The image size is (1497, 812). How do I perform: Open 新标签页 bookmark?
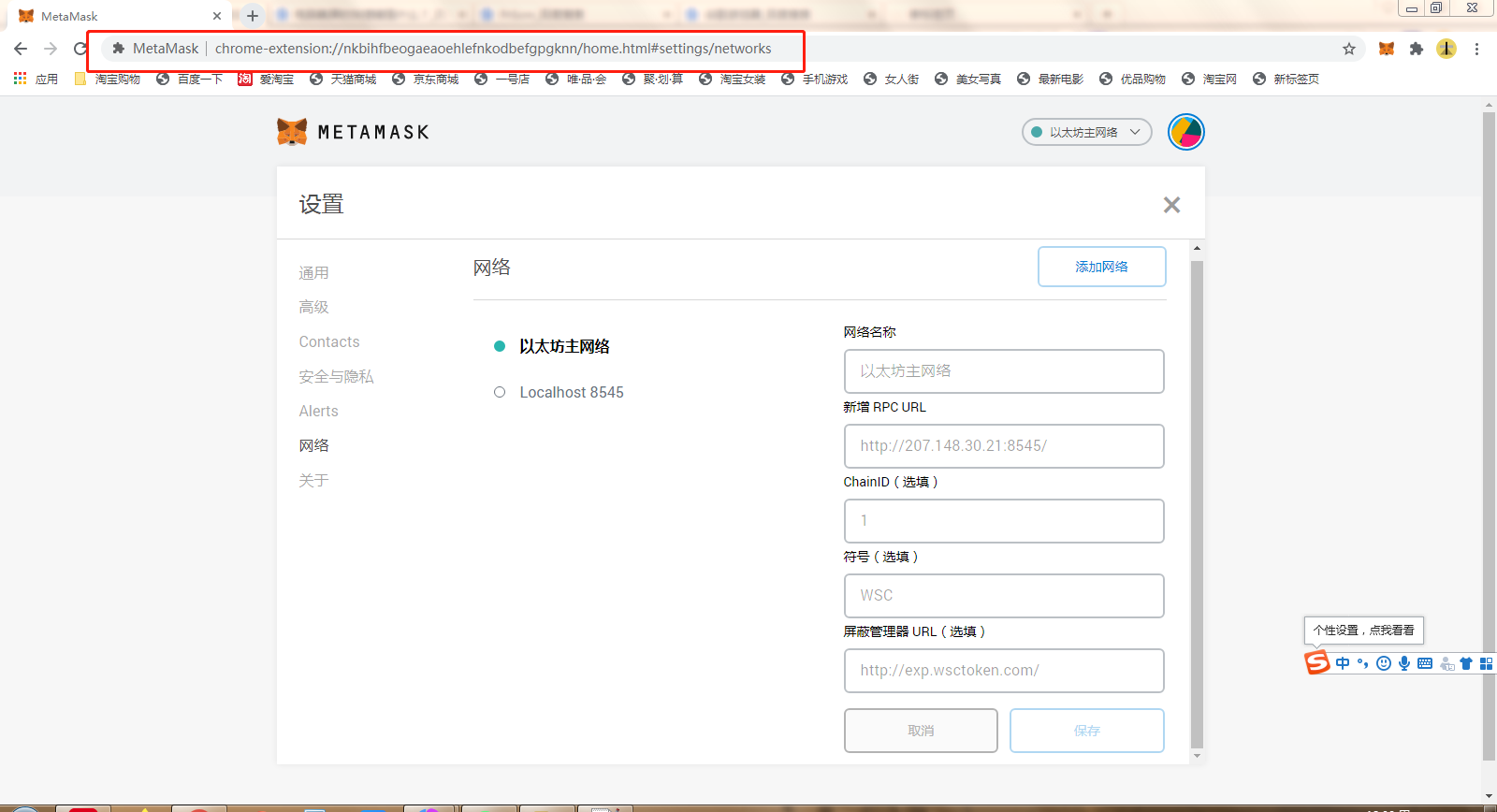[x=1286, y=79]
